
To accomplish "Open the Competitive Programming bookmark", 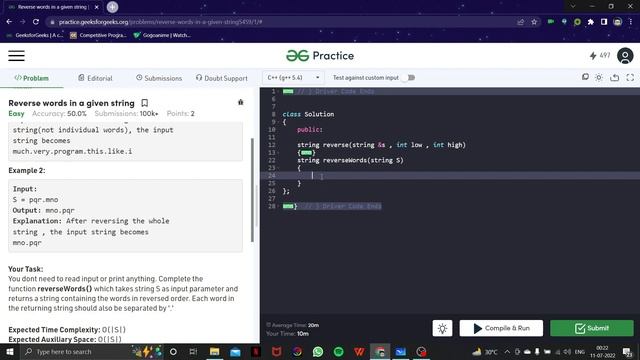I will pyautogui.click(x=98, y=36).
